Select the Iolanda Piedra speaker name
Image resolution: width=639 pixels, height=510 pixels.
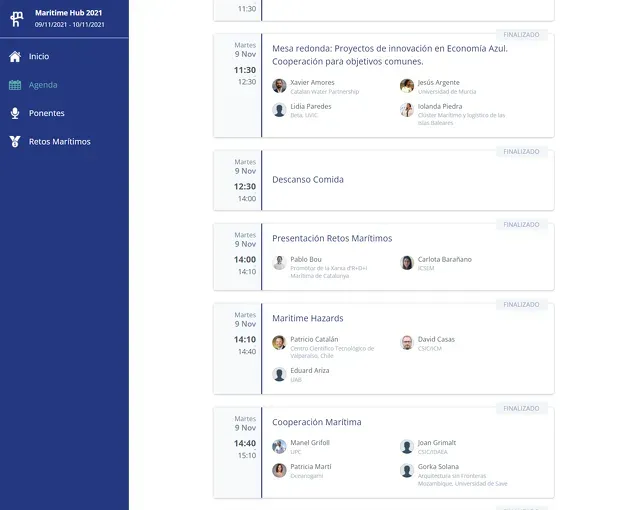(440, 106)
